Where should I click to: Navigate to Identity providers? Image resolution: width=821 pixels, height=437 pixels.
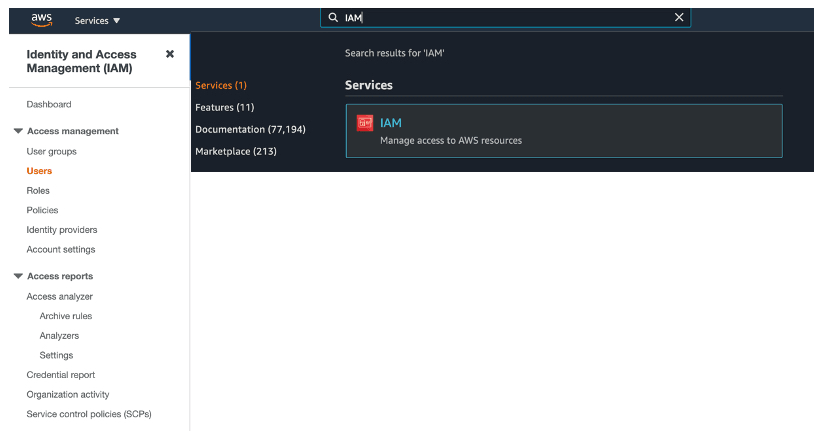coord(62,230)
